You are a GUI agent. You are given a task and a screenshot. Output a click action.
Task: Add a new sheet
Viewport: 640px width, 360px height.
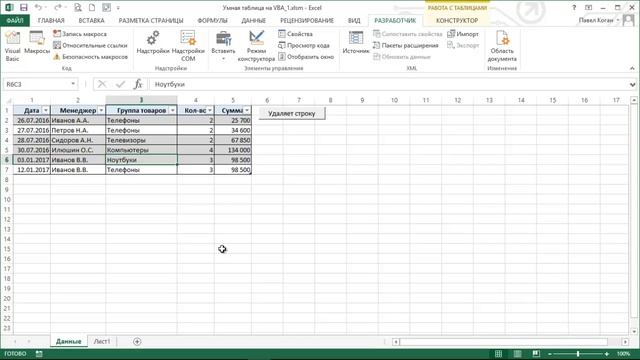pos(137,341)
